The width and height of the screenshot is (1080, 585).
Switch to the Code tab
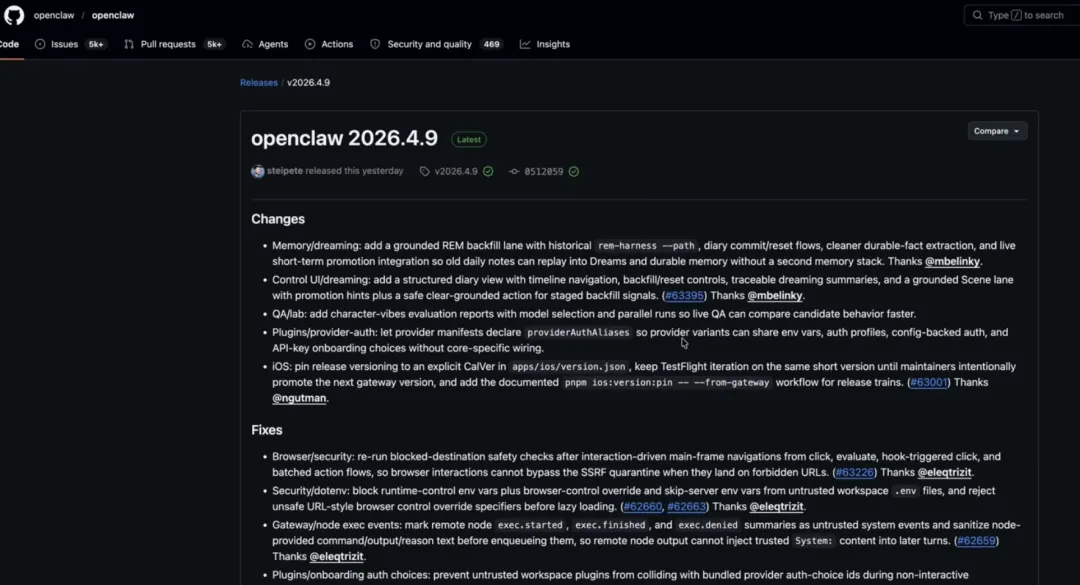click(10, 44)
